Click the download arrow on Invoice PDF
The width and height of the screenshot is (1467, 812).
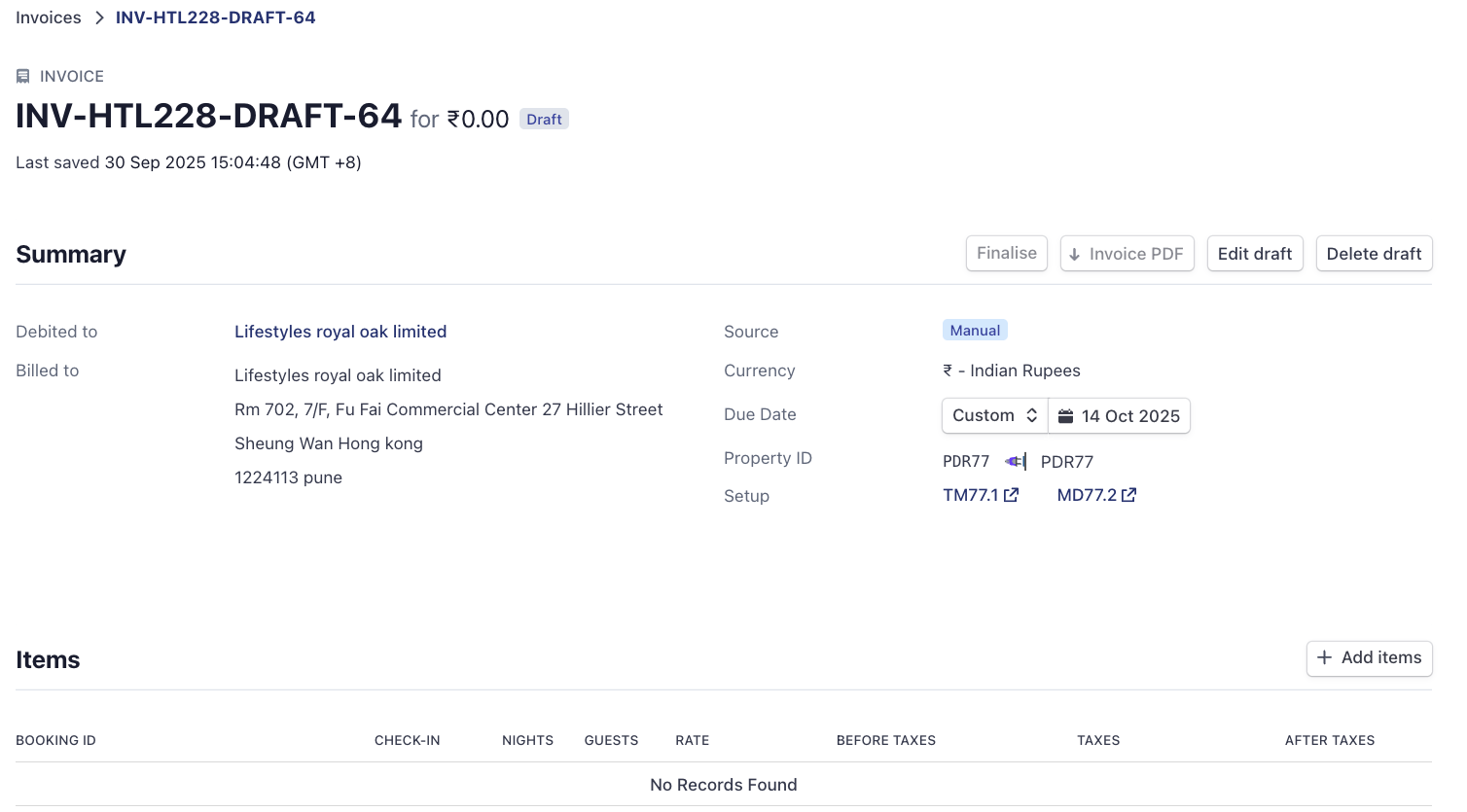[x=1075, y=255]
